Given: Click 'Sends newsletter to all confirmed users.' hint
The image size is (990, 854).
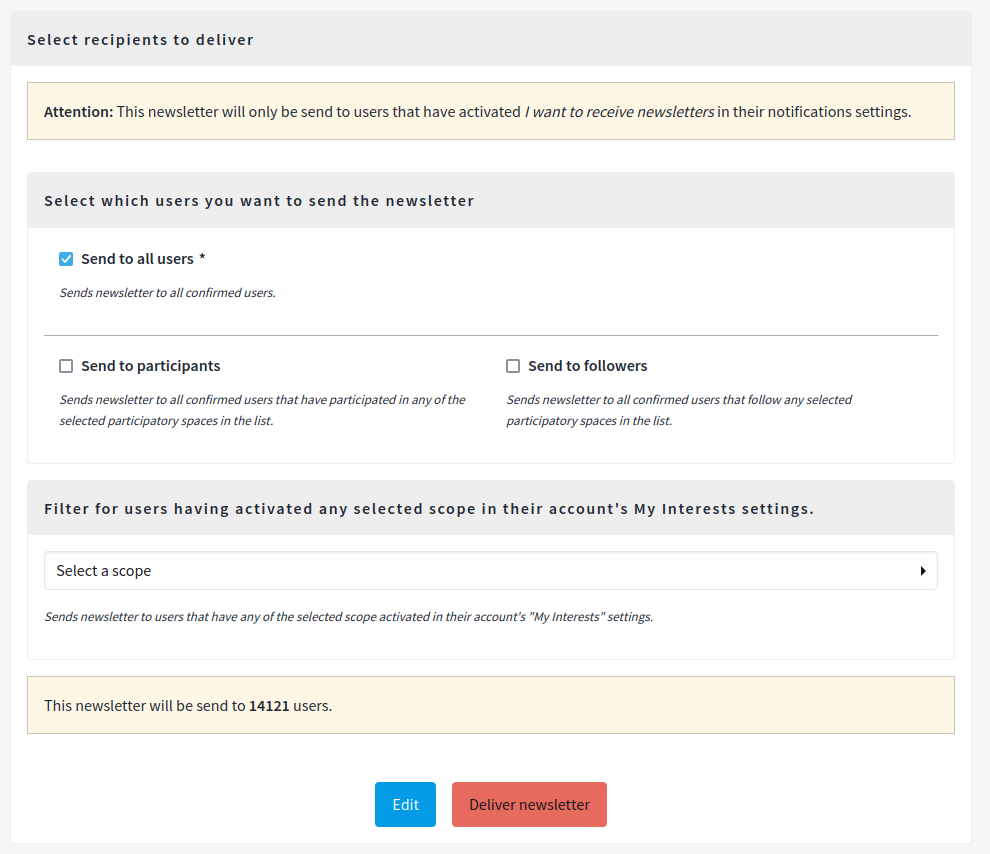Looking at the screenshot, I should pyautogui.click(x=167, y=293).
